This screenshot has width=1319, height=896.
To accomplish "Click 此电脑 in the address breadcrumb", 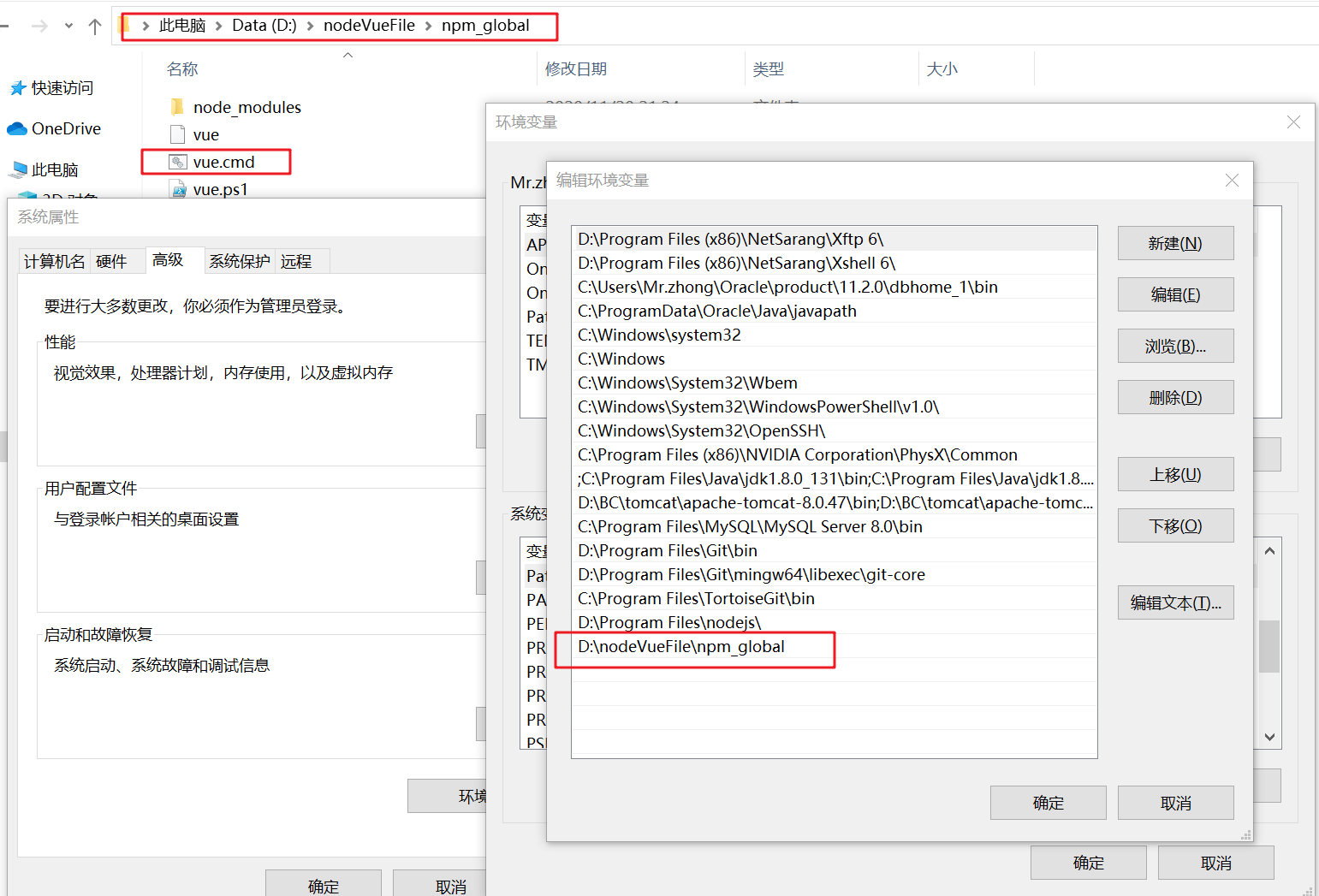I will point(182,26).
